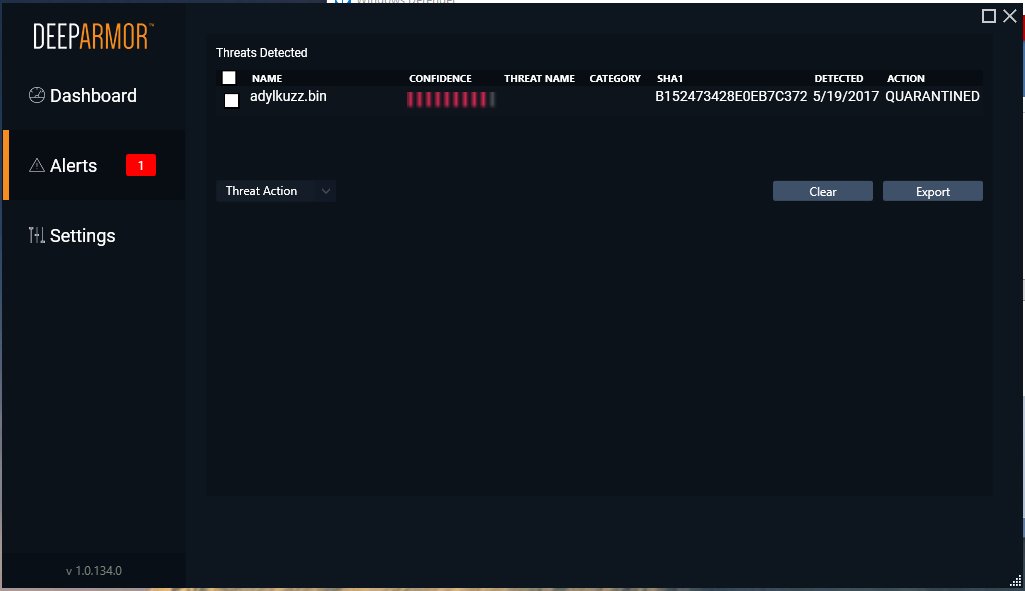Click the version number v 1.0.134.0

point(93,571)
